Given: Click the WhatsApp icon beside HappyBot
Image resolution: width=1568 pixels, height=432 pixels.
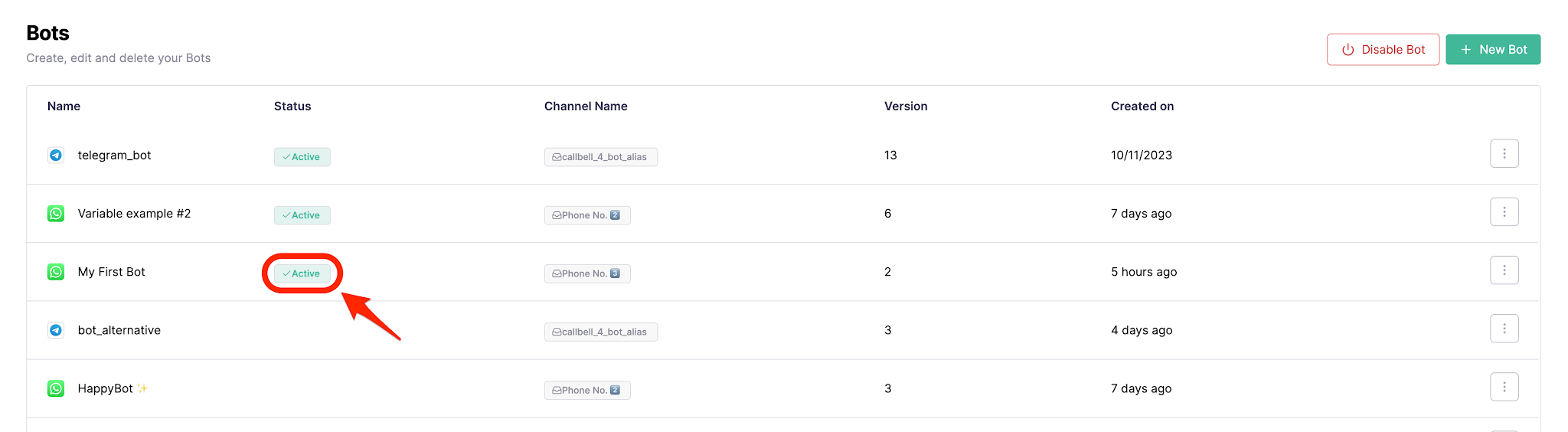Looking at the screenshot, I should click(56, 388).
